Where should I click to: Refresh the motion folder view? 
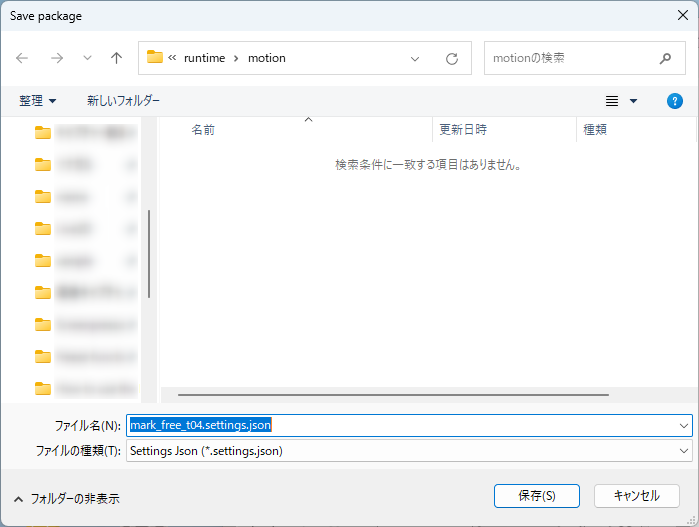pos(452,58)
